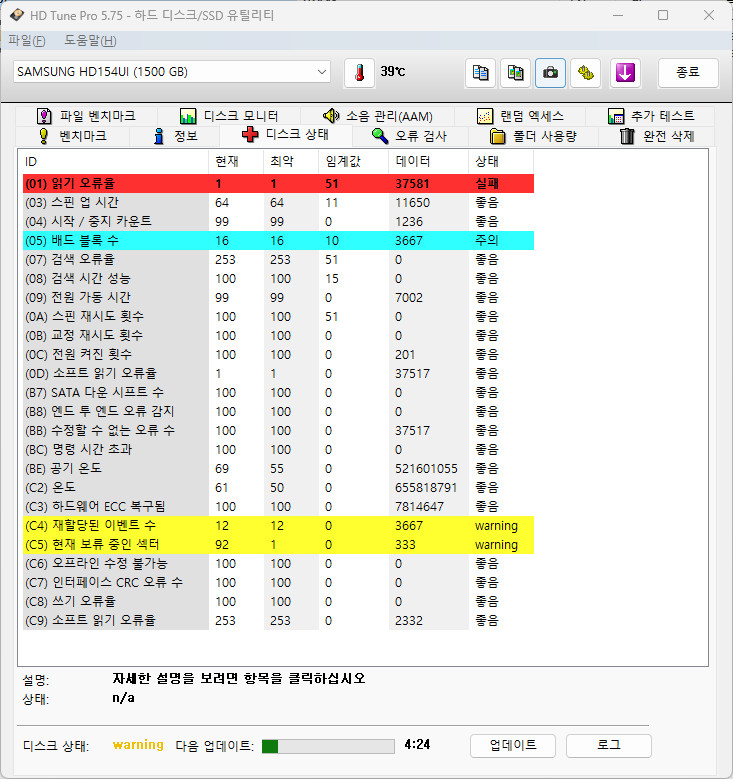Switch to the 벤치마크 tab
This screenshot has height=779, width=733.
click(73, 136)
